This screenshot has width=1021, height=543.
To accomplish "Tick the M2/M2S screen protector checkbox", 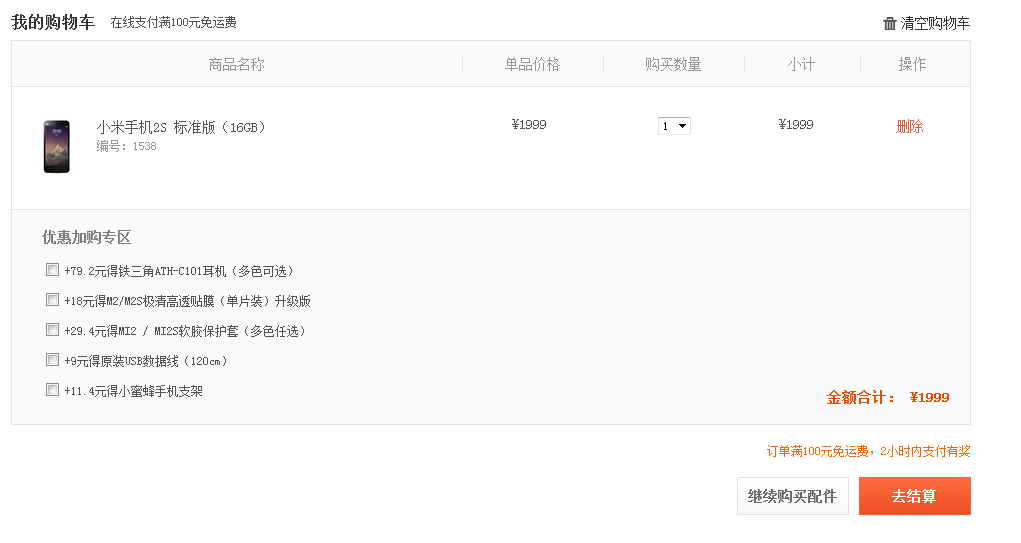I will pos(52,299).
